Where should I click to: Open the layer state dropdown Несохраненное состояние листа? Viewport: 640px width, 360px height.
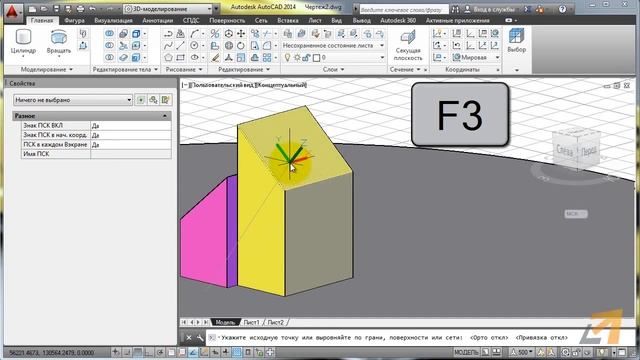(333, 46)
